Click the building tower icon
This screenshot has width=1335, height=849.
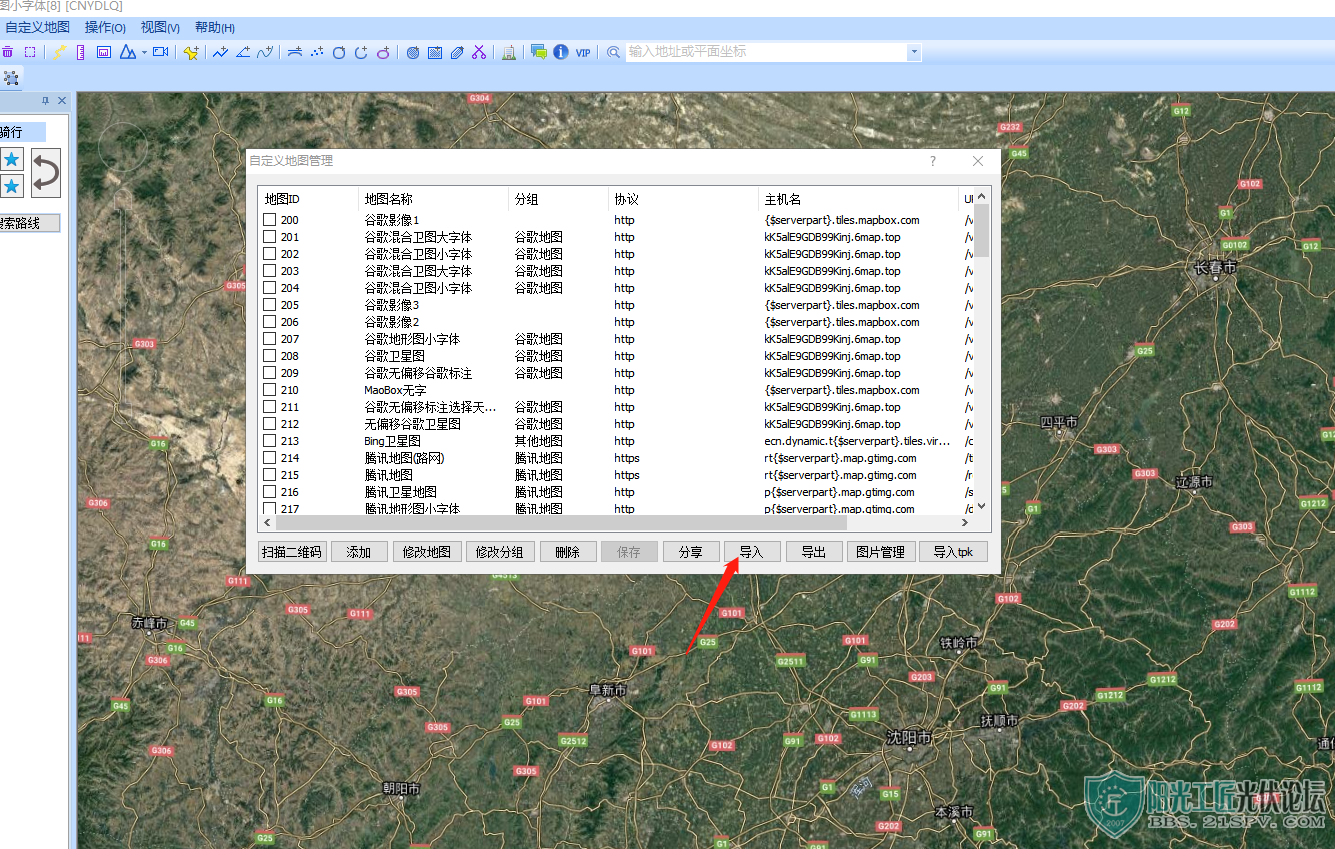508,52
